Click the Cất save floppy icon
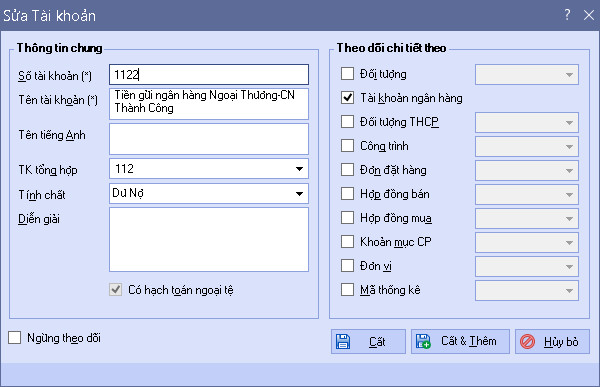 click(x=343, y=341)
